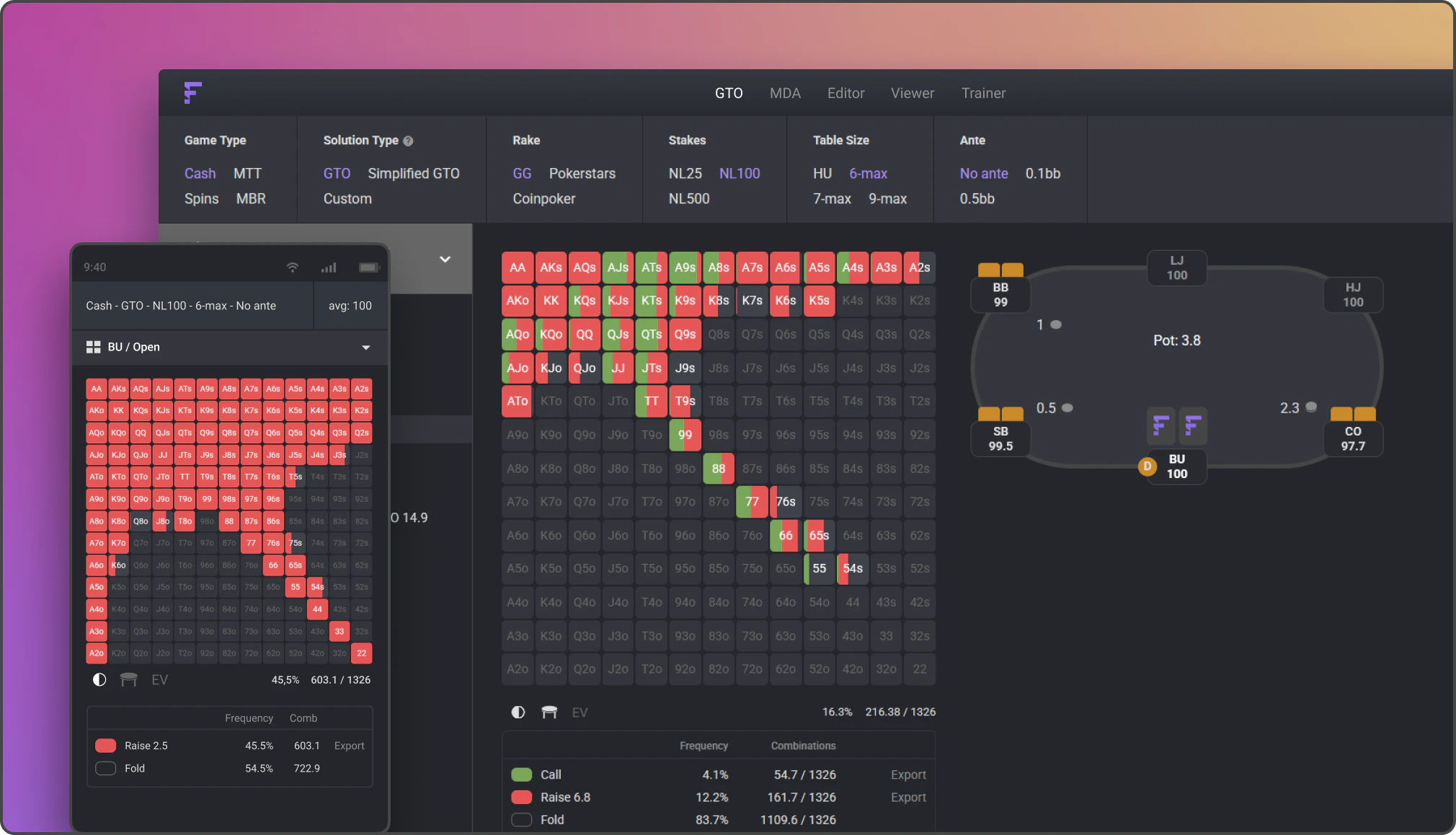
Task: Click the SB player cards
Action: point(1000,414)
